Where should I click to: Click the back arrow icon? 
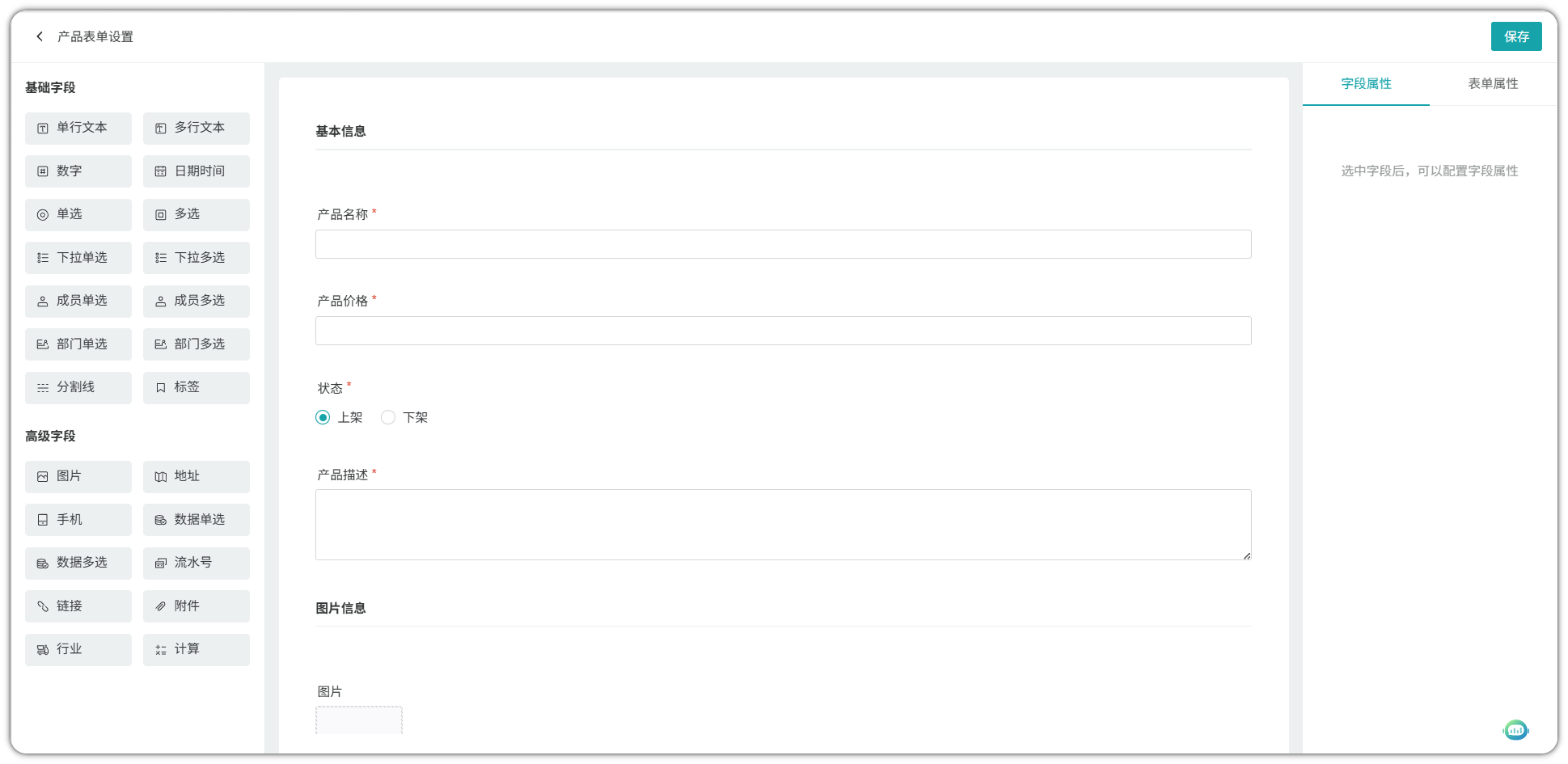click(40, 36)
